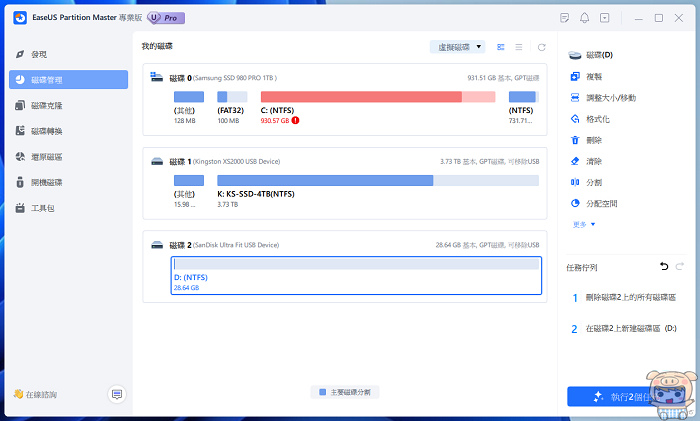Image resolution: width=700 pixels, height=421 pixels.
Task: Minimize the EaseUS window
Action: pyautogui.click(x=639, y=18)
